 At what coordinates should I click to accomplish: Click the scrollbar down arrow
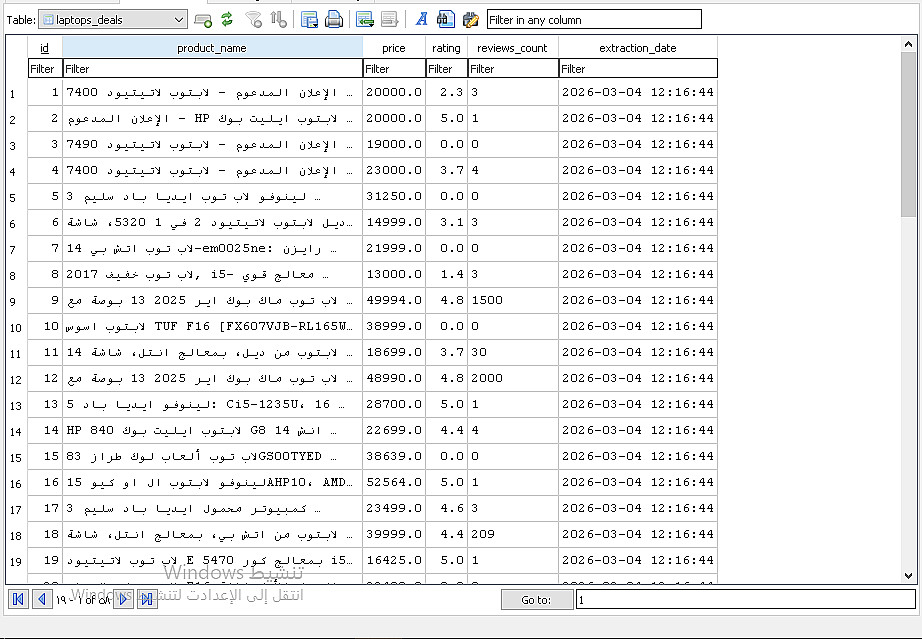908,576
